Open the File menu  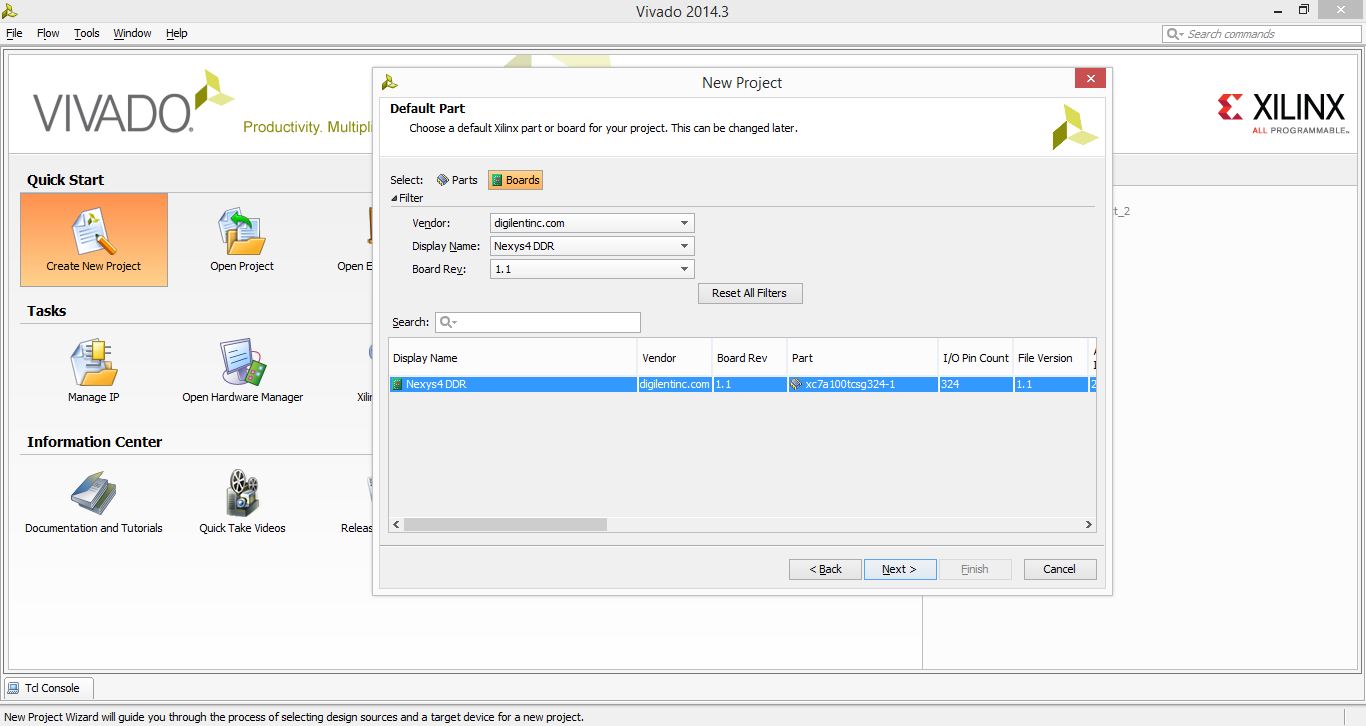(14, 33)
